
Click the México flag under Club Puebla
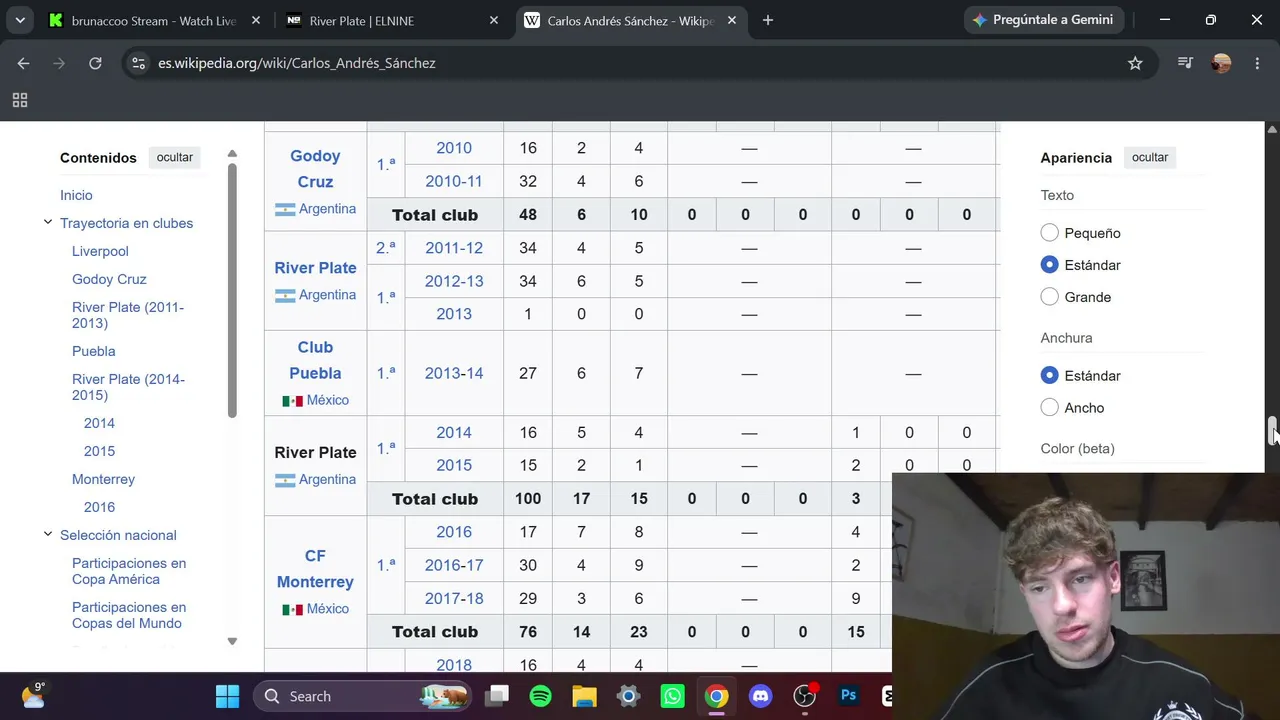[x=292, y=401]
